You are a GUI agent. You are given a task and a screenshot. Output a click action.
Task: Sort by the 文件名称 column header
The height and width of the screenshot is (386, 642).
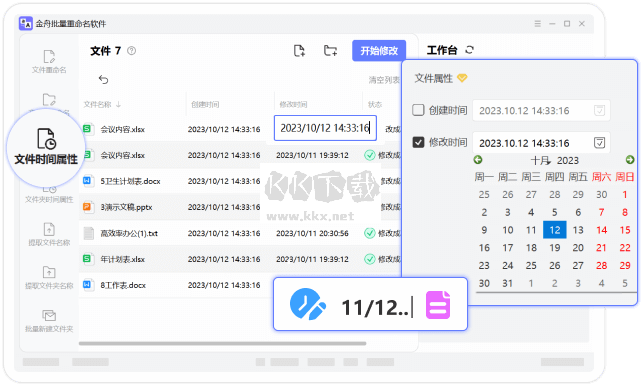coord(102,104)
